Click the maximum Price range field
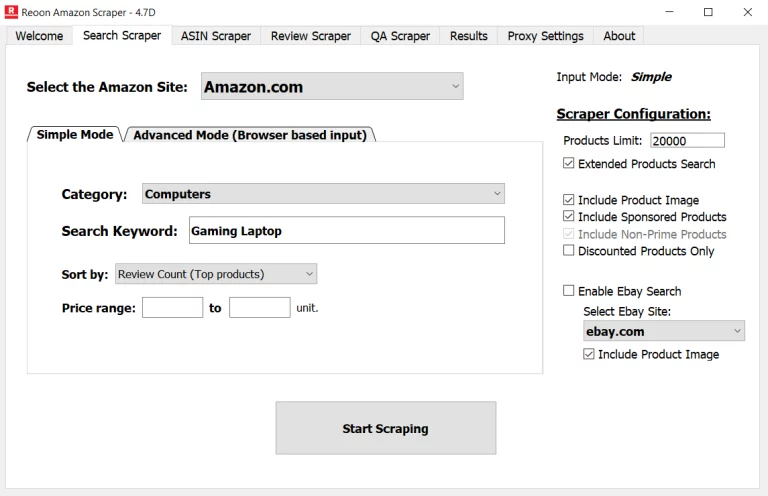The width and height of the screenshot is (768, 496). point(260,307)
